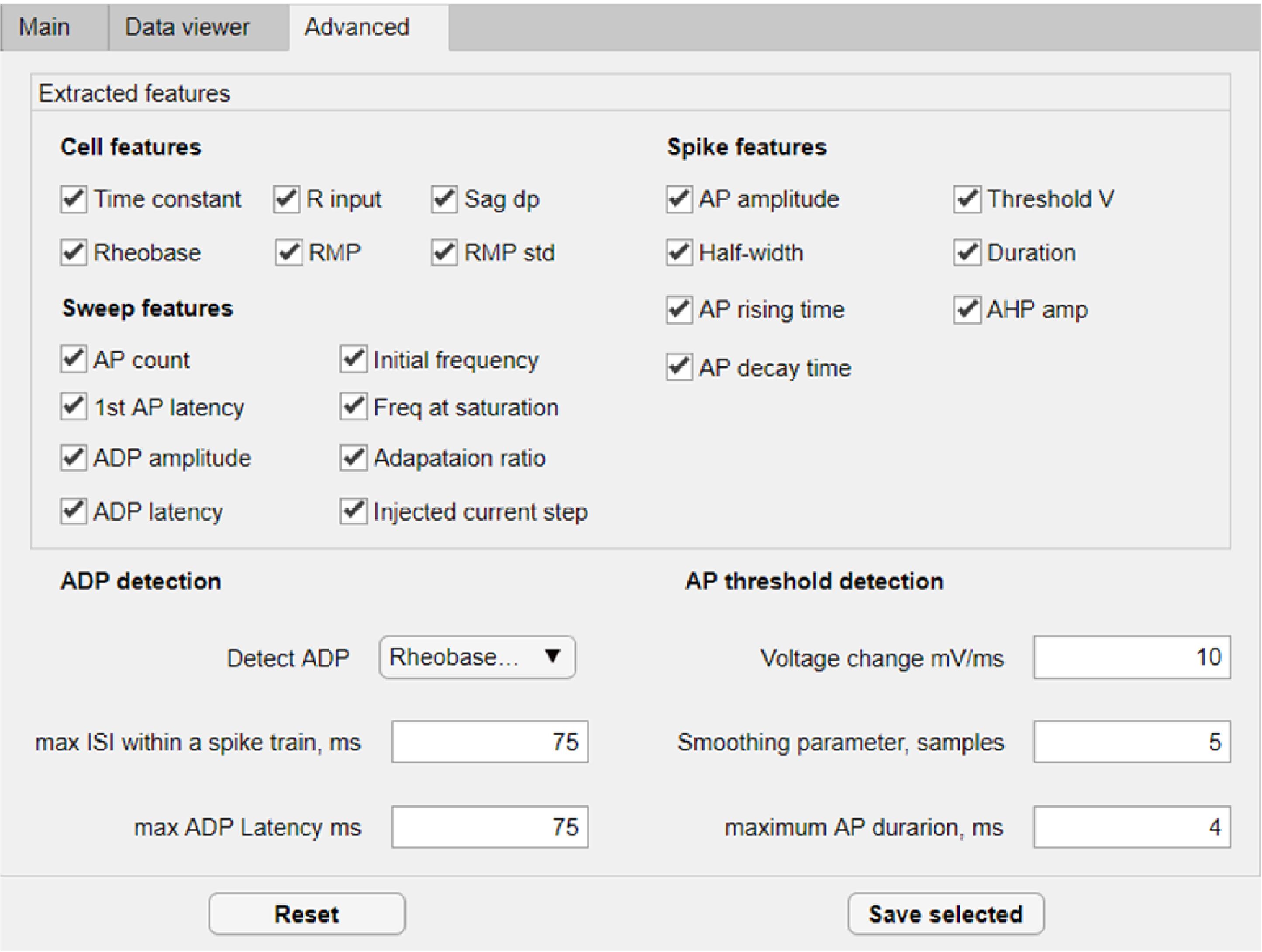
Task: Disable the Sag dp feature
Action: (444, 199)
